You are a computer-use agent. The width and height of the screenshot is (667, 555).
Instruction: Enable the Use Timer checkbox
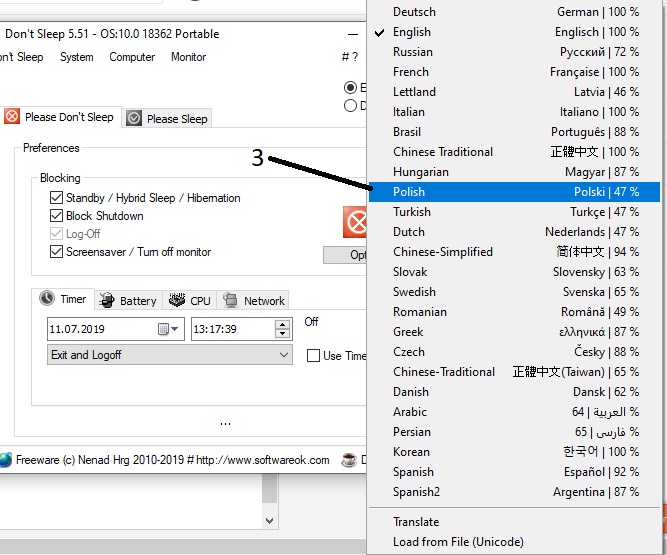pos(314,355)
